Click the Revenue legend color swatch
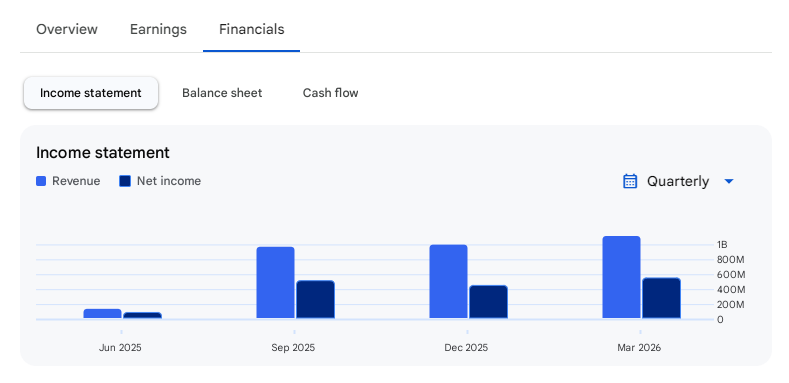 41,181
